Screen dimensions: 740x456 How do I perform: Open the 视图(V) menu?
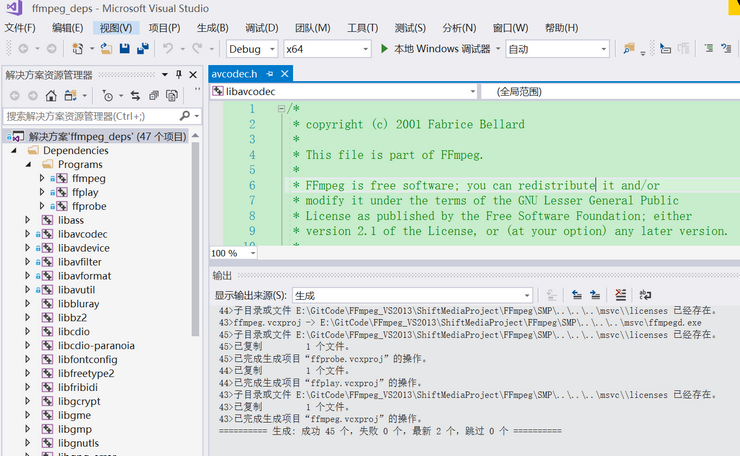116,28
